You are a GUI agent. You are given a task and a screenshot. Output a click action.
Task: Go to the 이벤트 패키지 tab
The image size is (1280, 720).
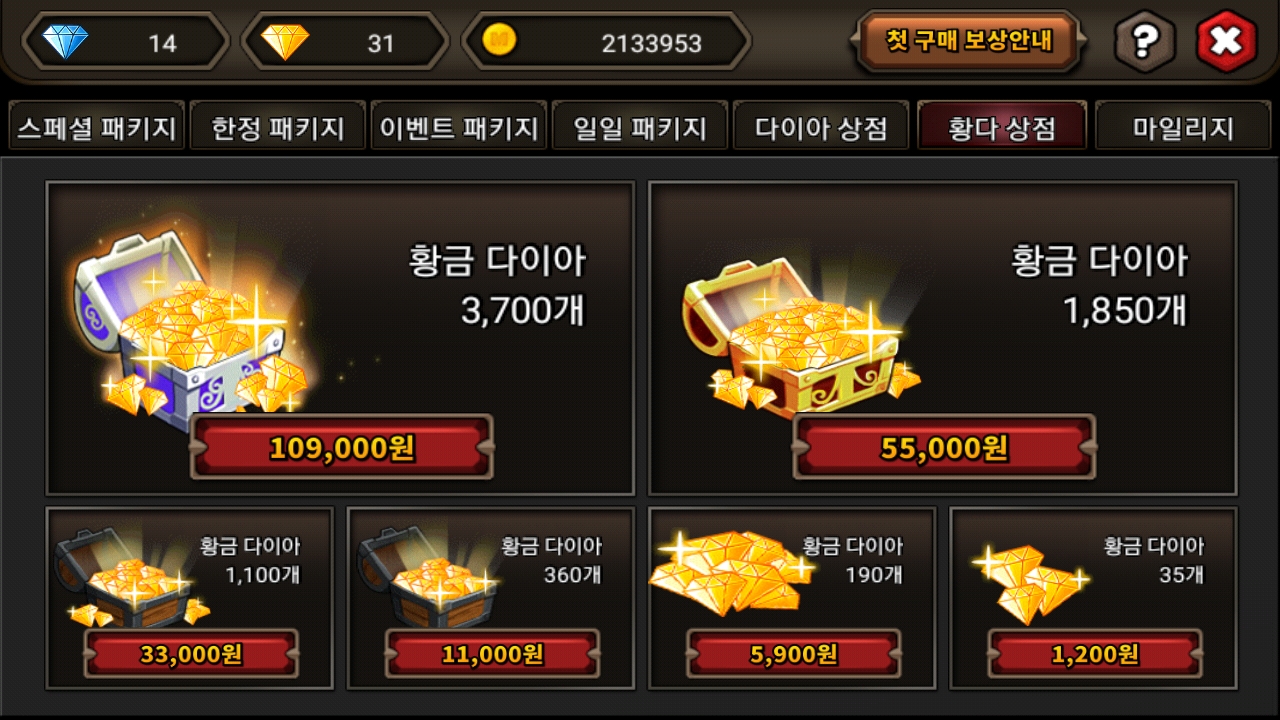[459, 128]
